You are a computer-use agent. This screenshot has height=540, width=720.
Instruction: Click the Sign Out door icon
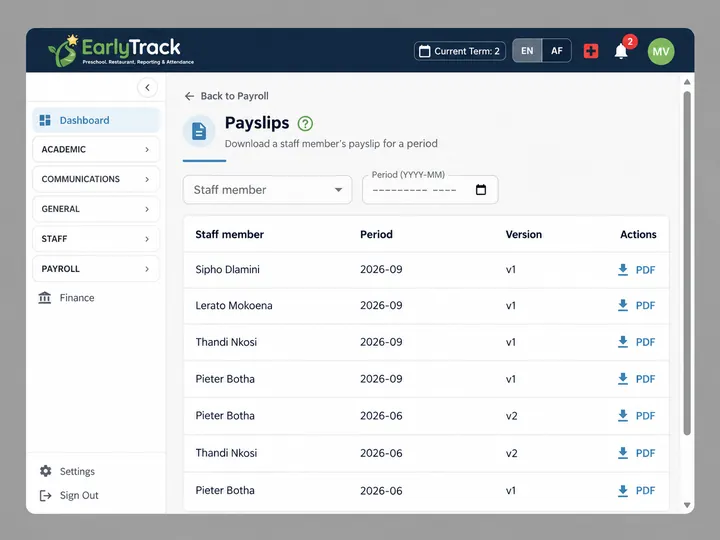click(x=45, y=495)
